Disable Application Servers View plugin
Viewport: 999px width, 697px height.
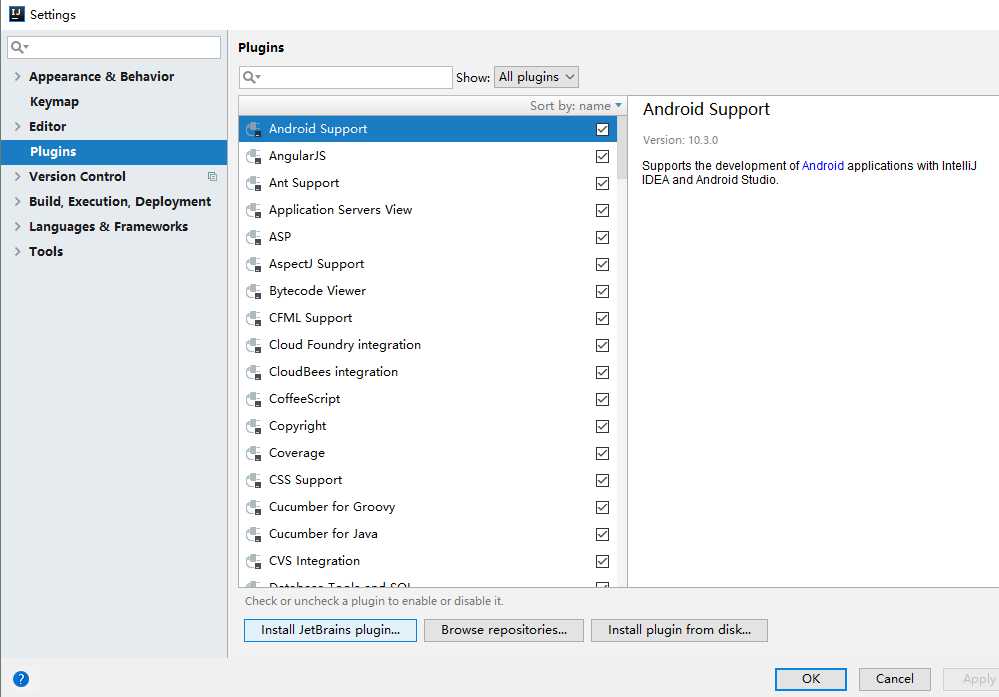(x=602, y=210)
